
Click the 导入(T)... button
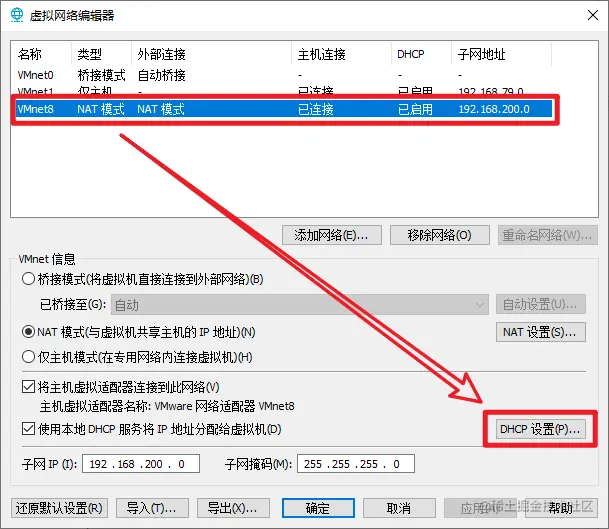(x=152, y=508)
